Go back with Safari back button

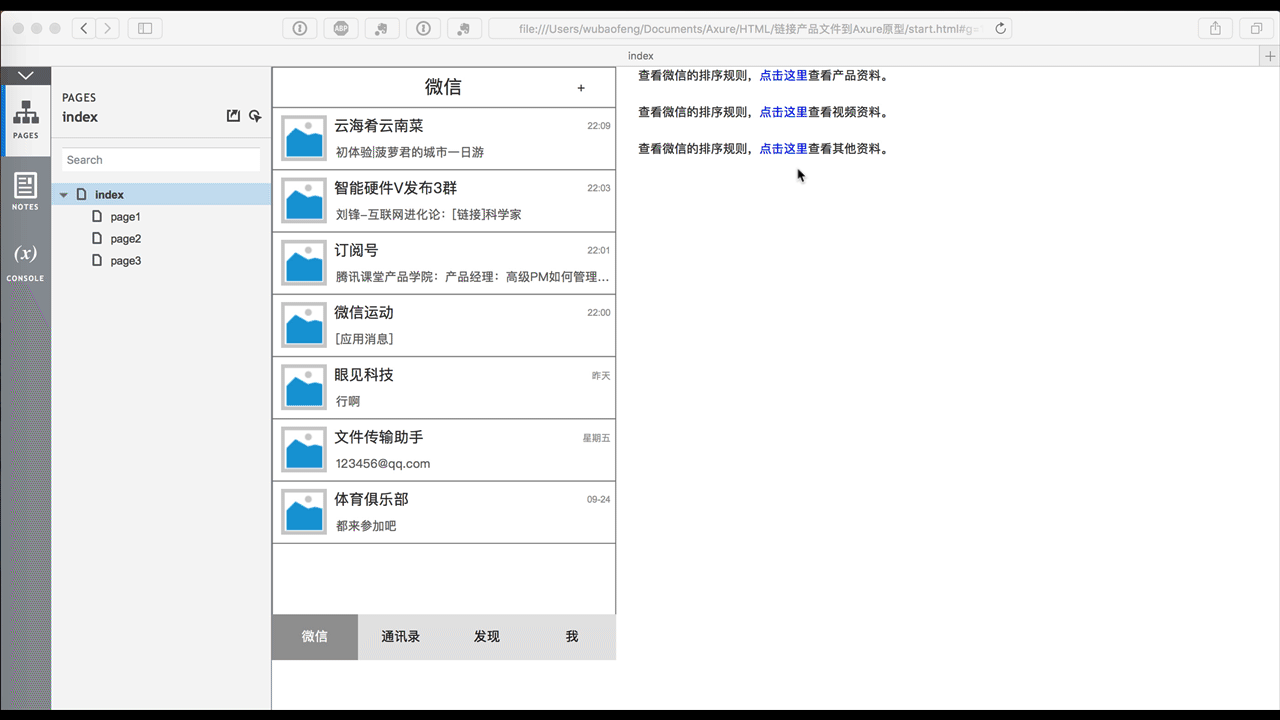84,29
